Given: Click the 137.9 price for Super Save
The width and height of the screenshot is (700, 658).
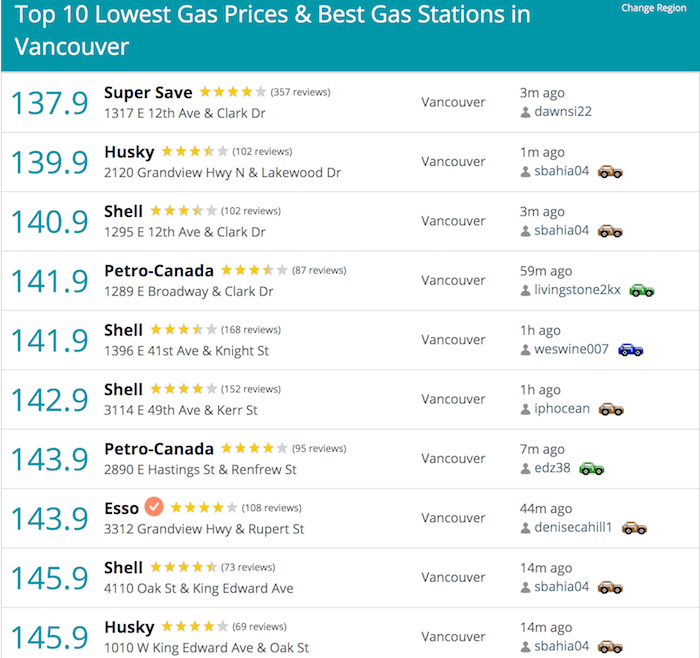Looking at the screenshot, I should (50, 103).
